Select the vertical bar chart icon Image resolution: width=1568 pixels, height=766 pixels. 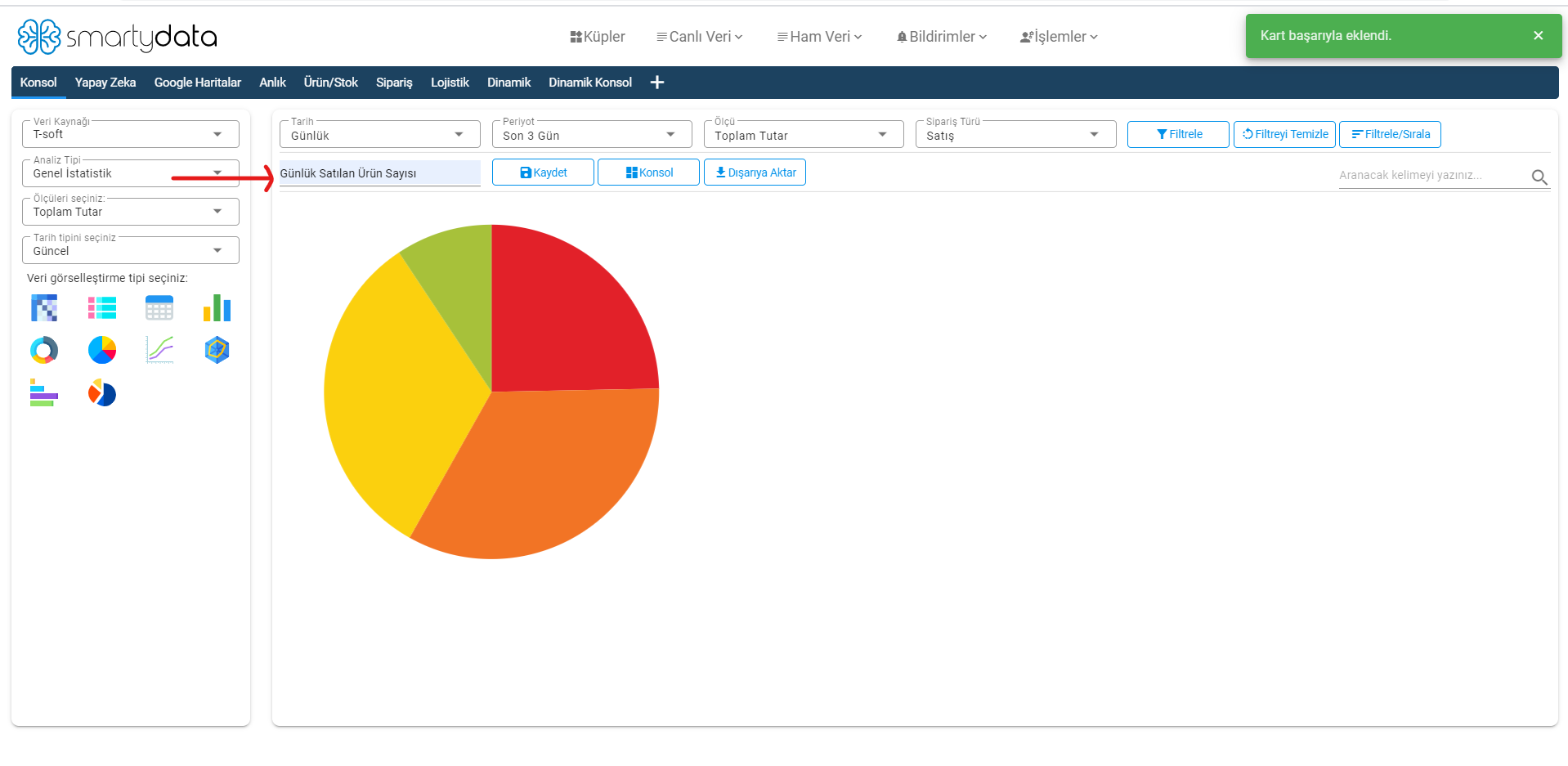217,307
